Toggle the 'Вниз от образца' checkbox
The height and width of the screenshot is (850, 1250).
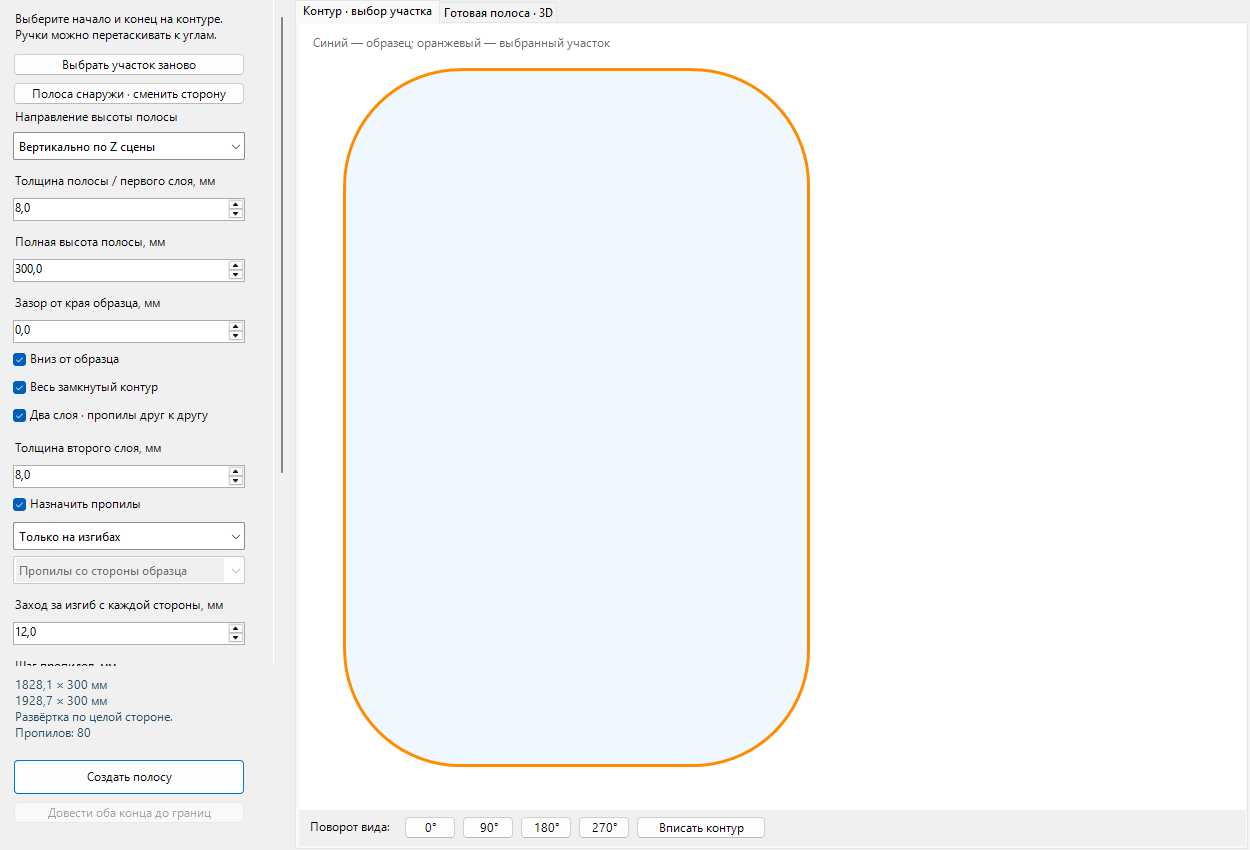coord(20,359)
